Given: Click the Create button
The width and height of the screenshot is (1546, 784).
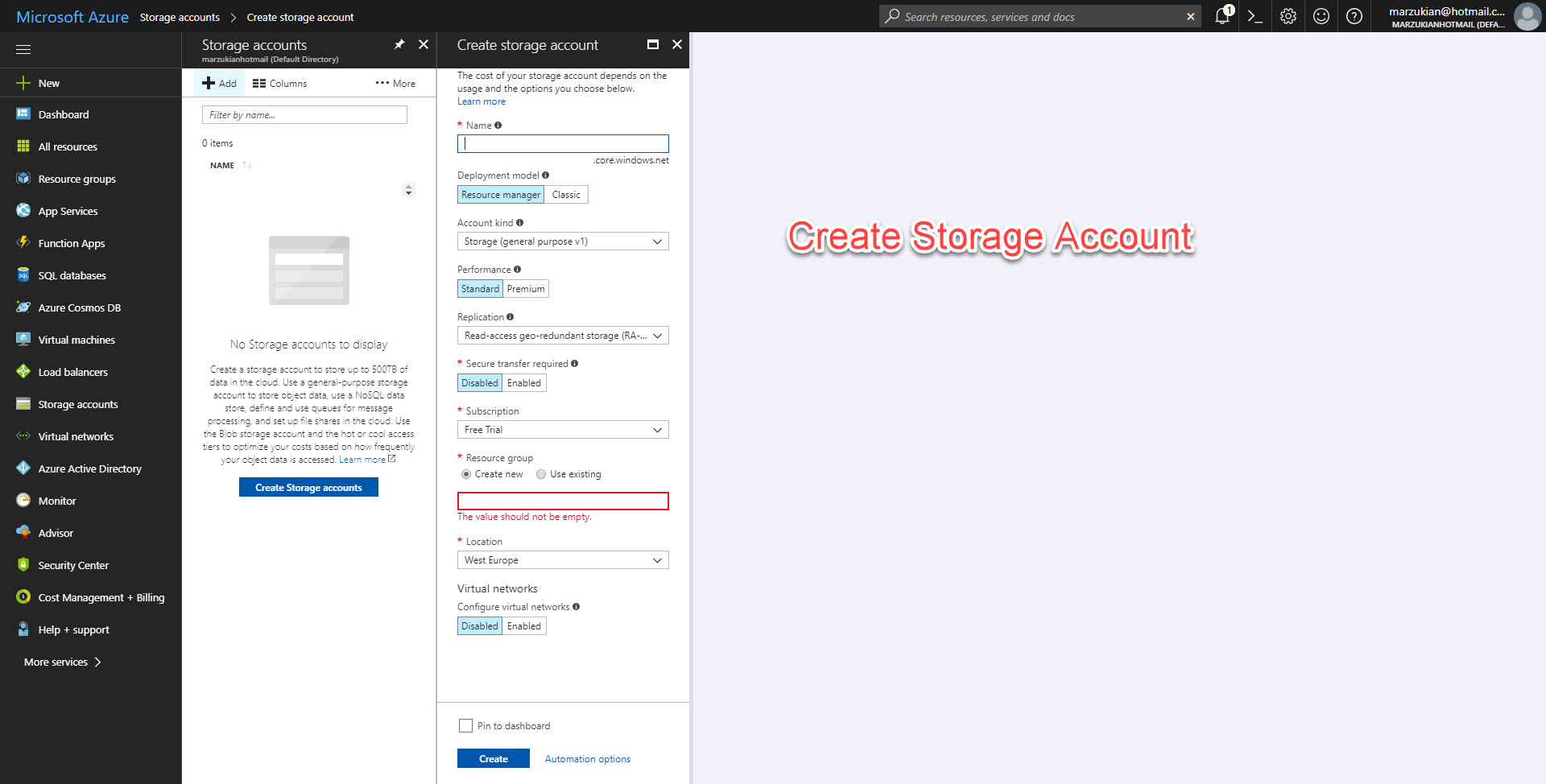Looking at the screenshot, I should 493,757.
